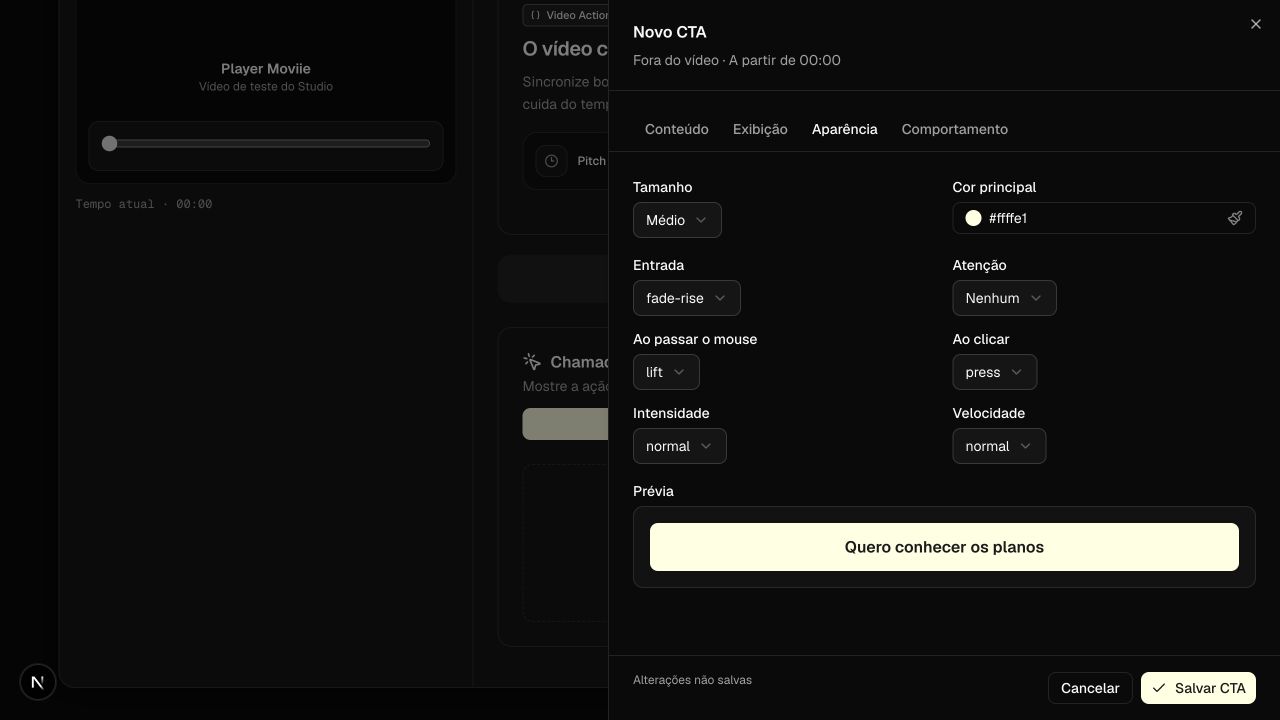The image size is (1280, 720).
Task: Click the sparkle cursor icon near Chamada
Action: pyautogui.click(x=532, y=362)
